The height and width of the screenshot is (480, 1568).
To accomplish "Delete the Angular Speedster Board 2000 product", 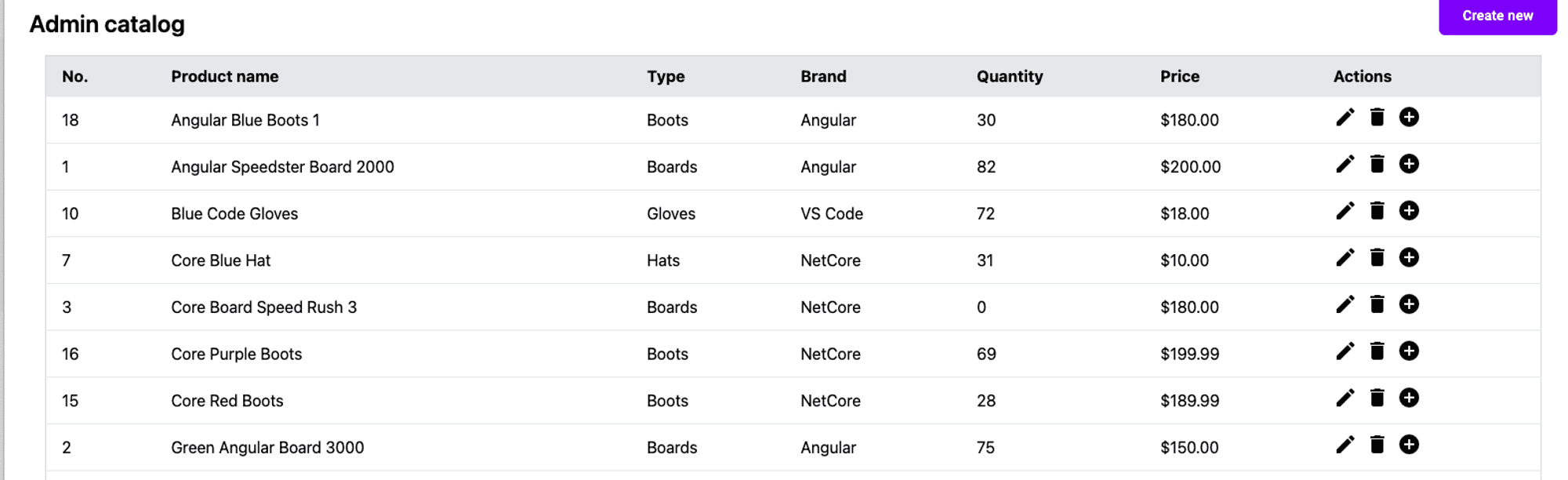I will click(1377, 164).
